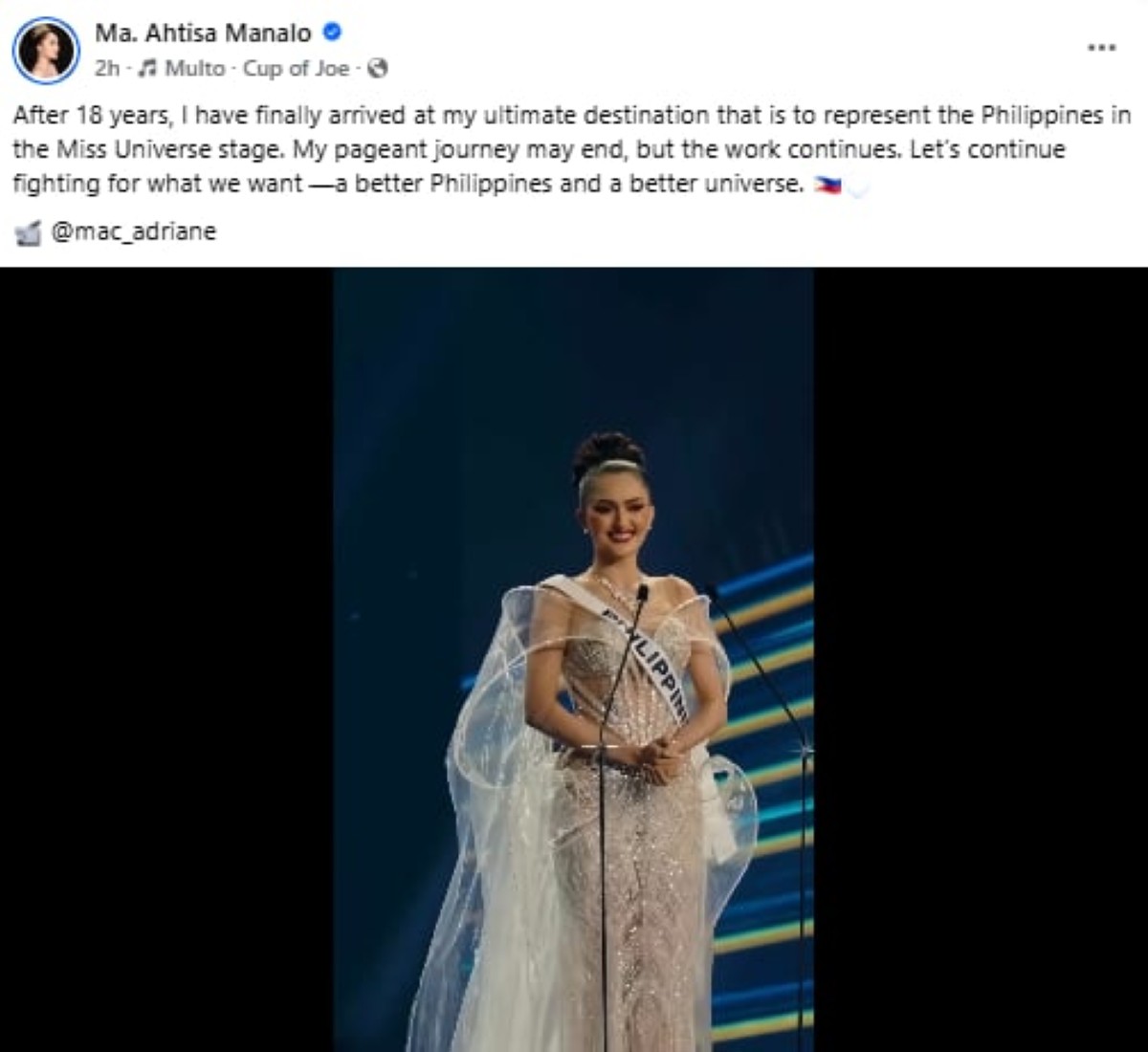This screenshot has width=1148, height=1052.
Task: Click the Philippine flag emoji
Action: click(x=827, y=186)
